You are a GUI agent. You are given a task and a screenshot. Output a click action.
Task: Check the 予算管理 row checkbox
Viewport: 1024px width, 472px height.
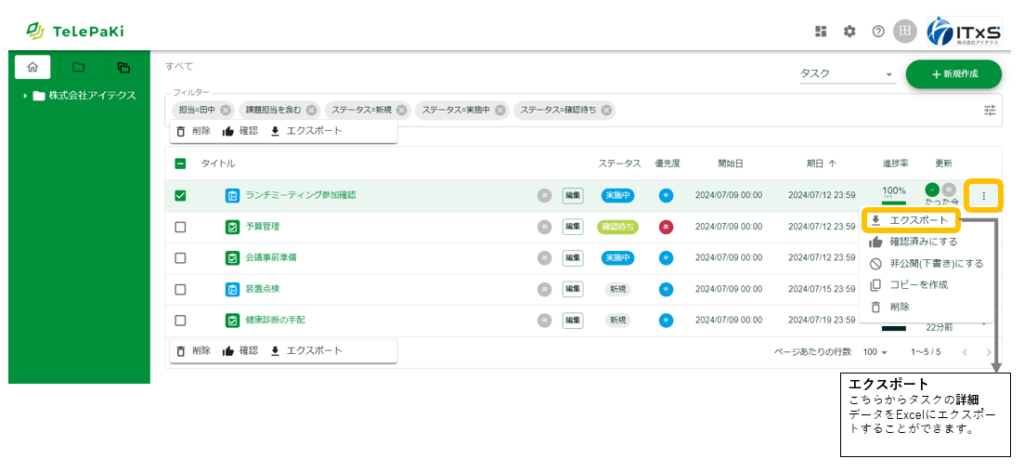(x=180, y=227)
